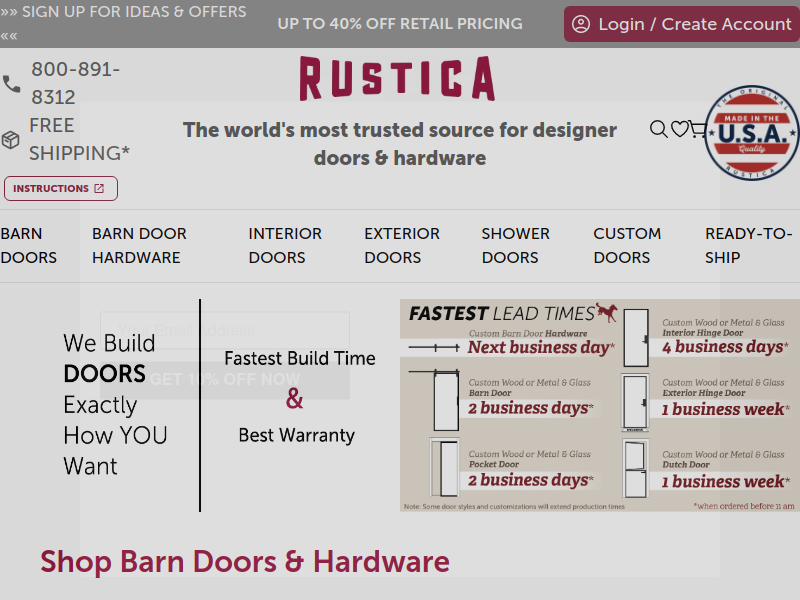
Task: Open the Instructions link button
Action: pos(61,188)
